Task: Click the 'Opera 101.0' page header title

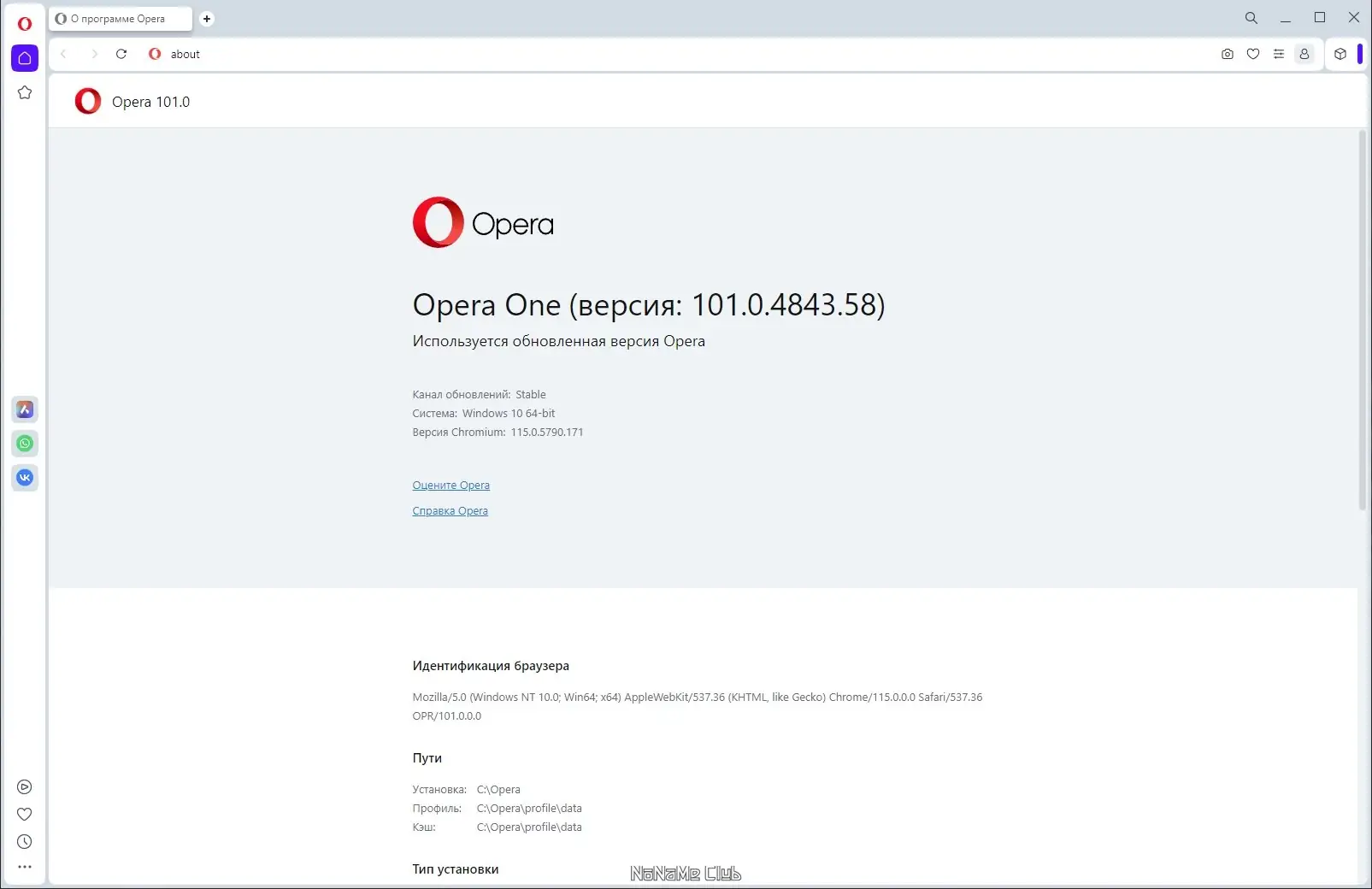Action: [151, 102]
